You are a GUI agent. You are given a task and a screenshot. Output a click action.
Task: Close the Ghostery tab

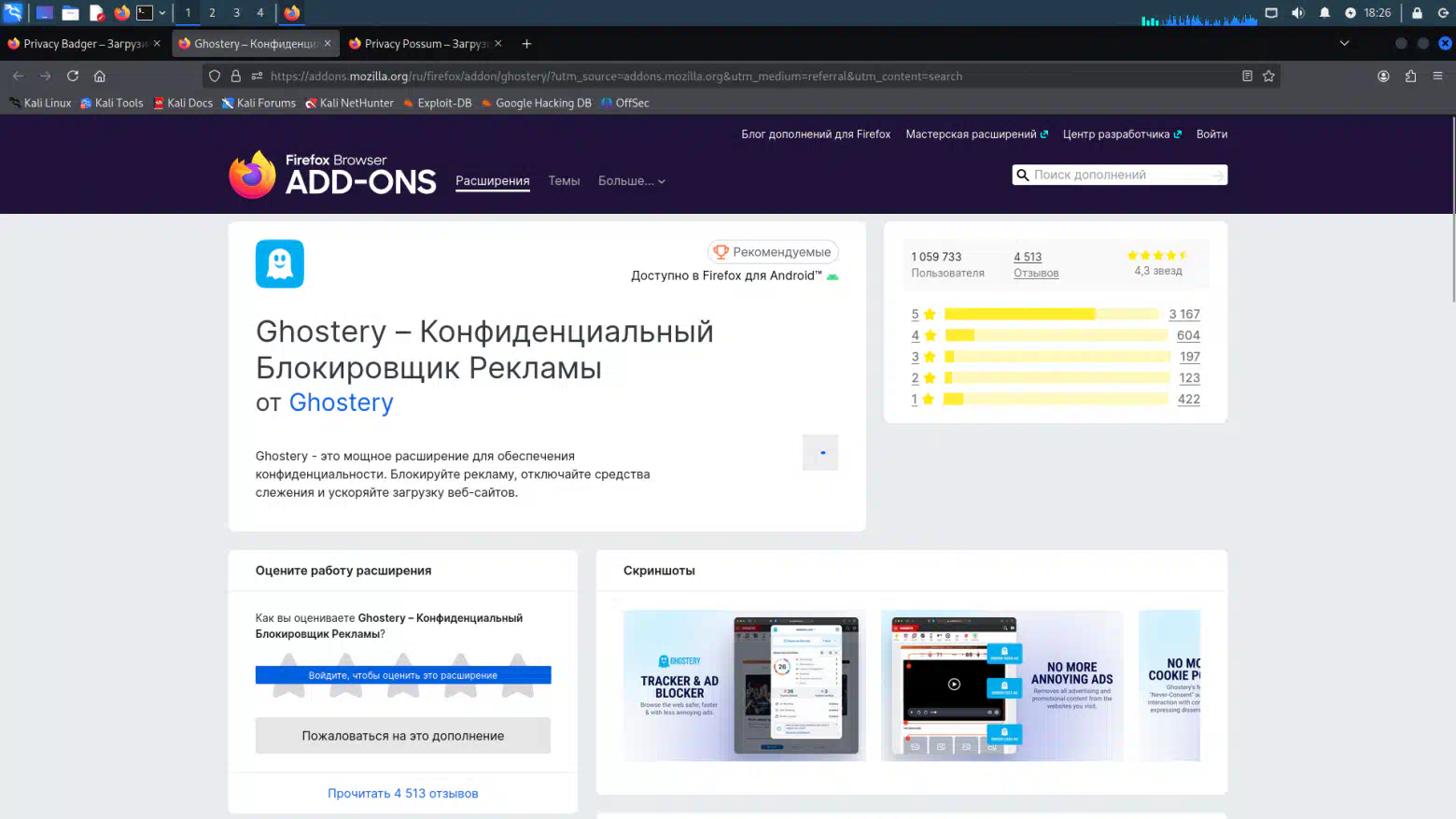pyautogui.click(x=328, y=44)
